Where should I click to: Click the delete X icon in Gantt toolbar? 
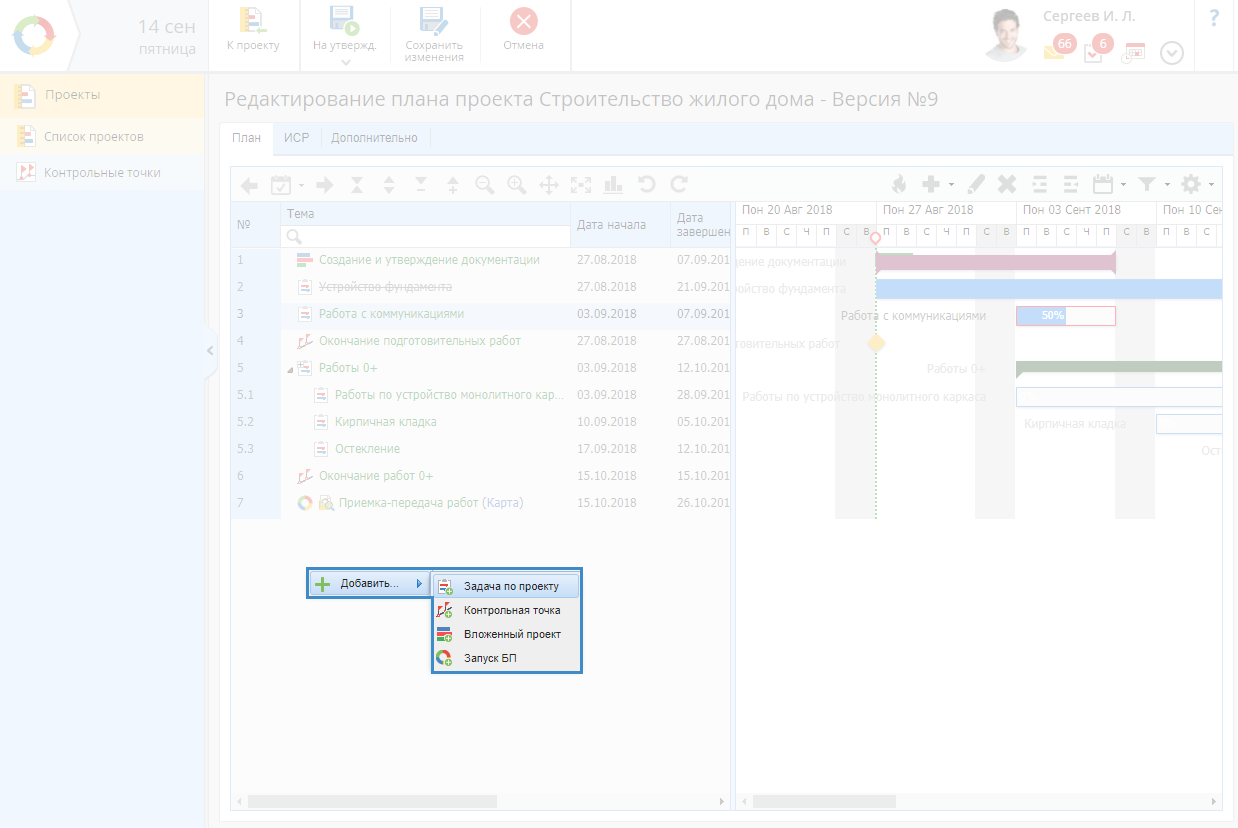(1007, 185)
